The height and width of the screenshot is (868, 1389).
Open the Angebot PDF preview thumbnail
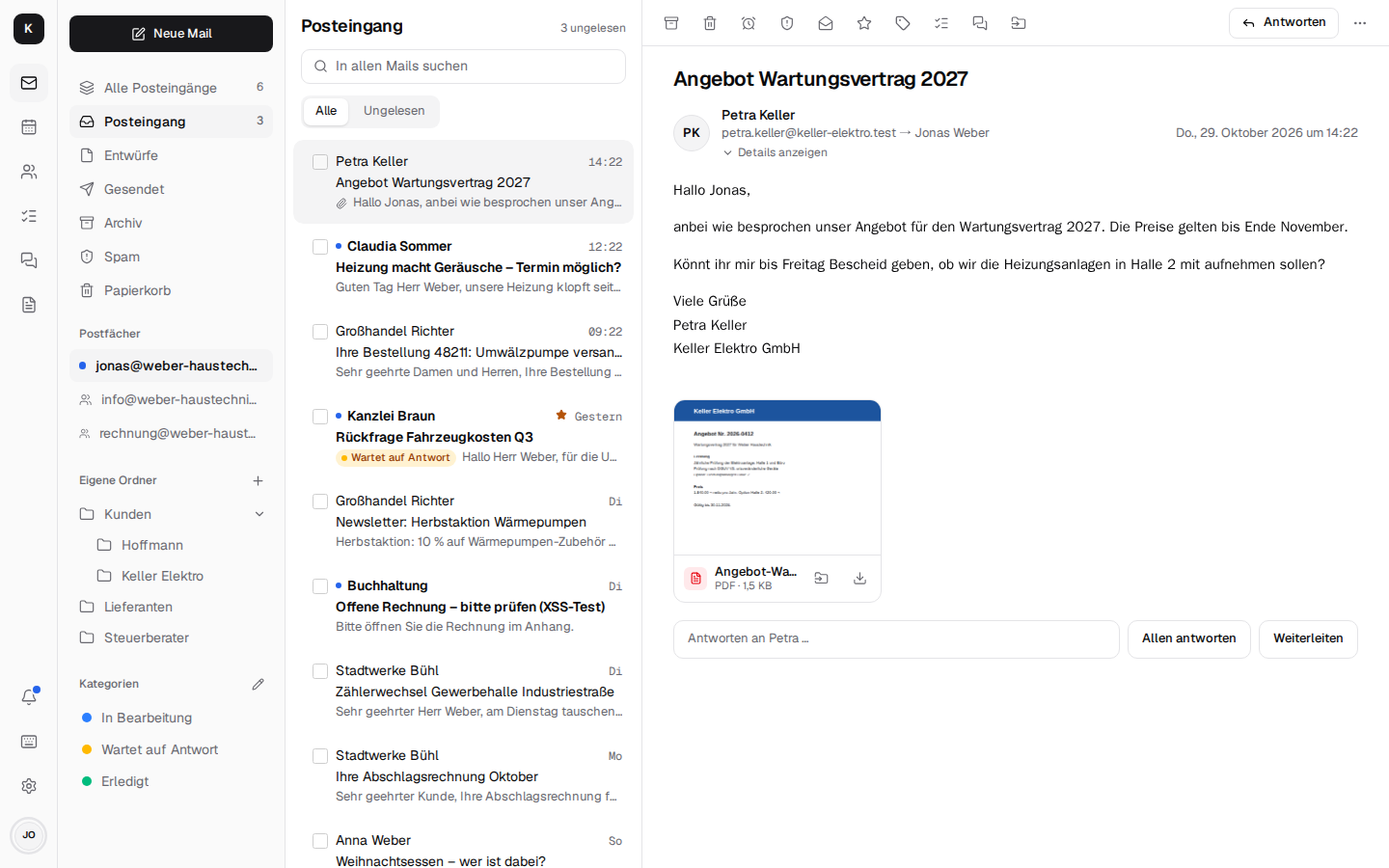tap(777, 477)
